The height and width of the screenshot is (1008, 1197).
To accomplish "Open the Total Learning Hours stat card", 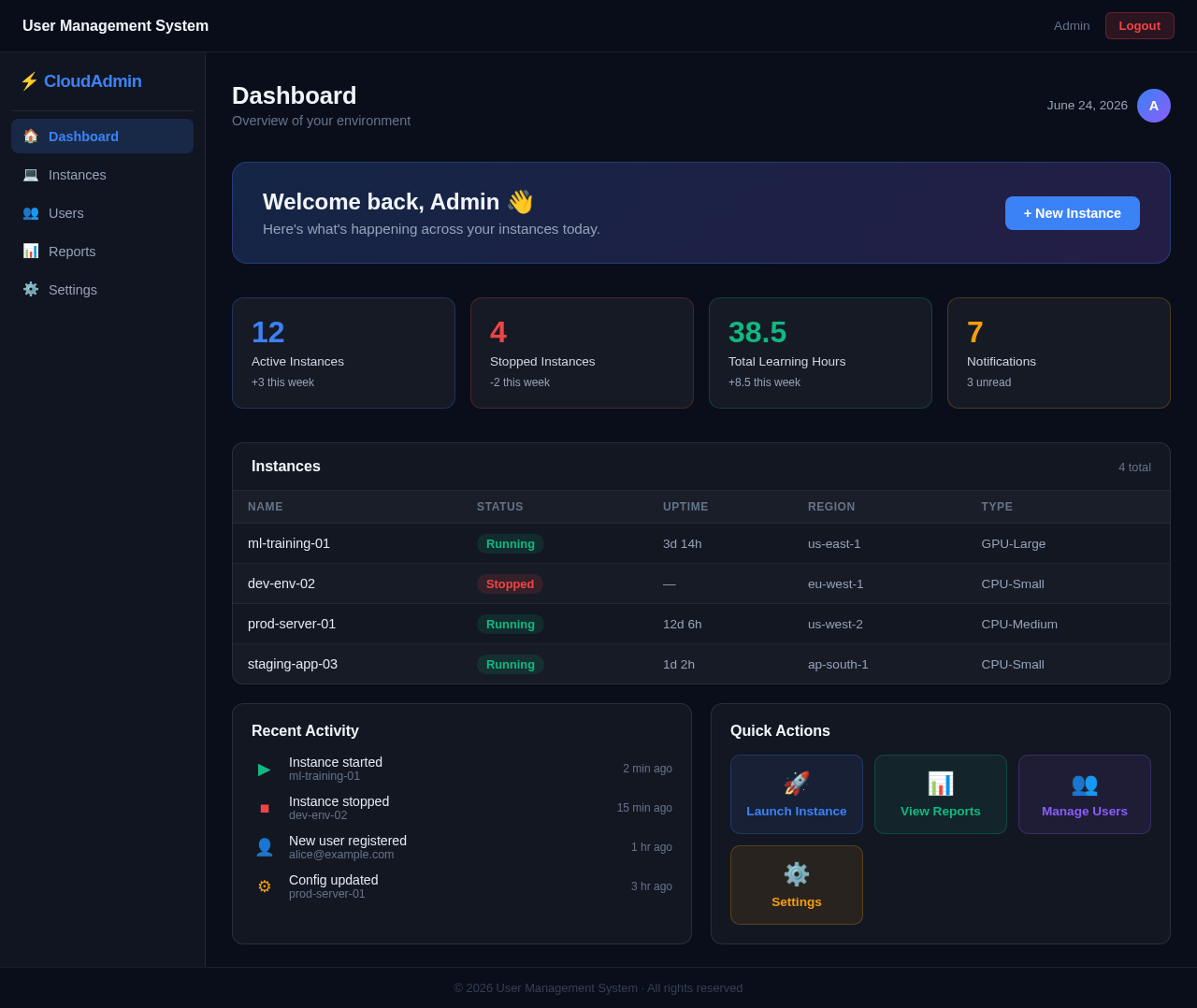I will (820, 353).
